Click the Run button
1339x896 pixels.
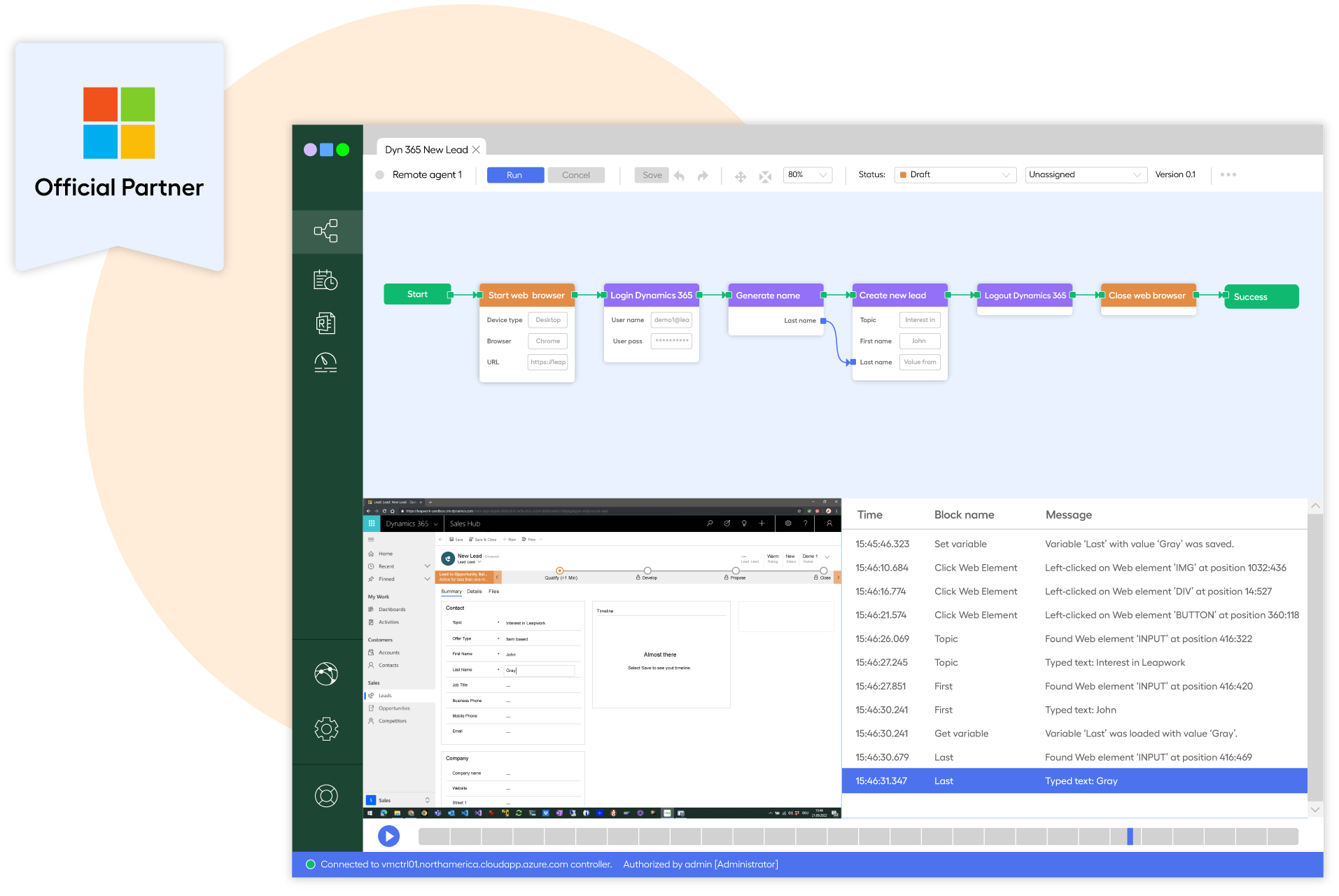click(515, 175)
